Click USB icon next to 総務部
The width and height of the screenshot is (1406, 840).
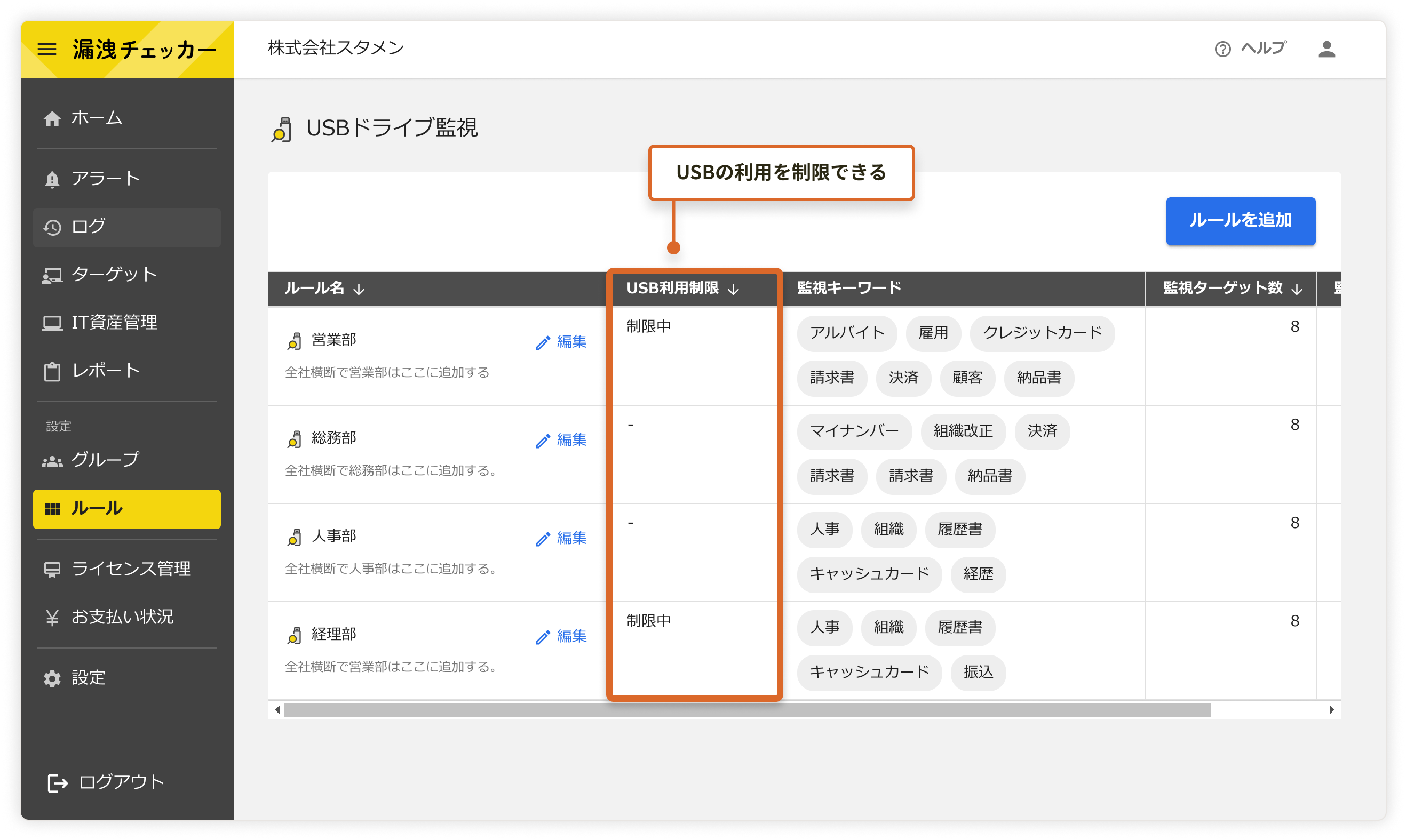[294, 439]
